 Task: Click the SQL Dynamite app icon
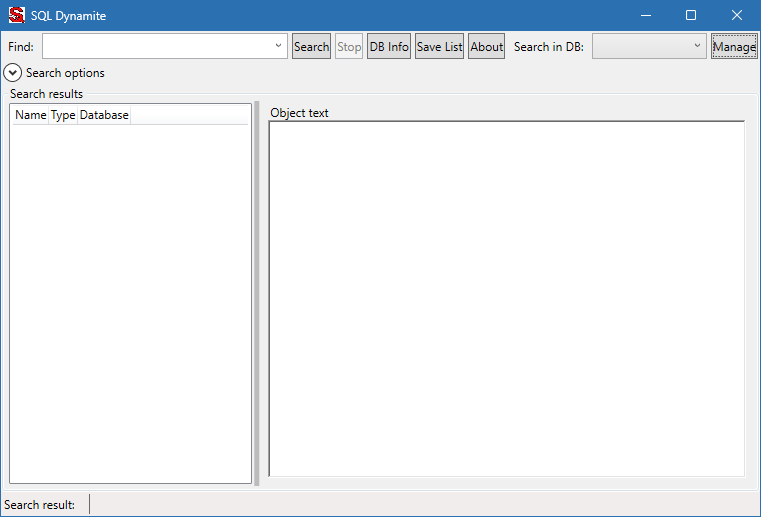tap(17, 15)
